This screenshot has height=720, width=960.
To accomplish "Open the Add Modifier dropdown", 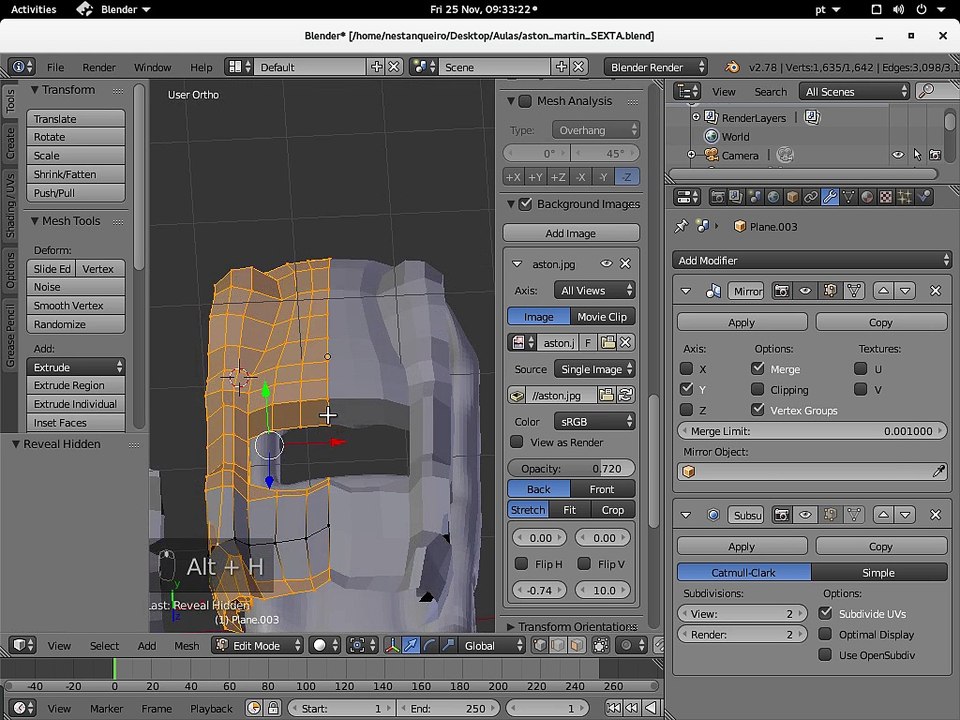I will pyautogui.click(x=811, y=260).
